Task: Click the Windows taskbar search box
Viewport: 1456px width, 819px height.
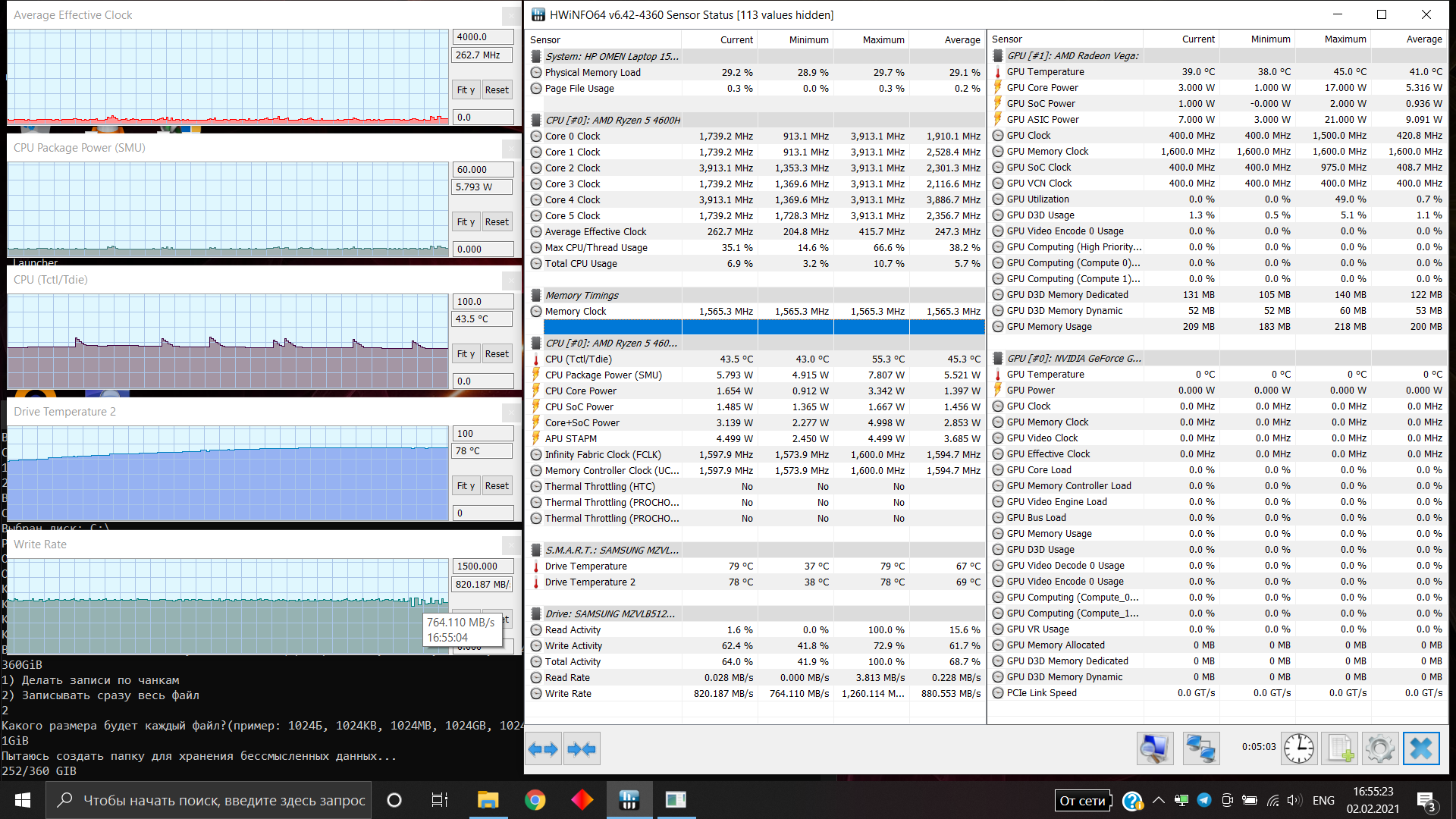Action: pos(209,800)
